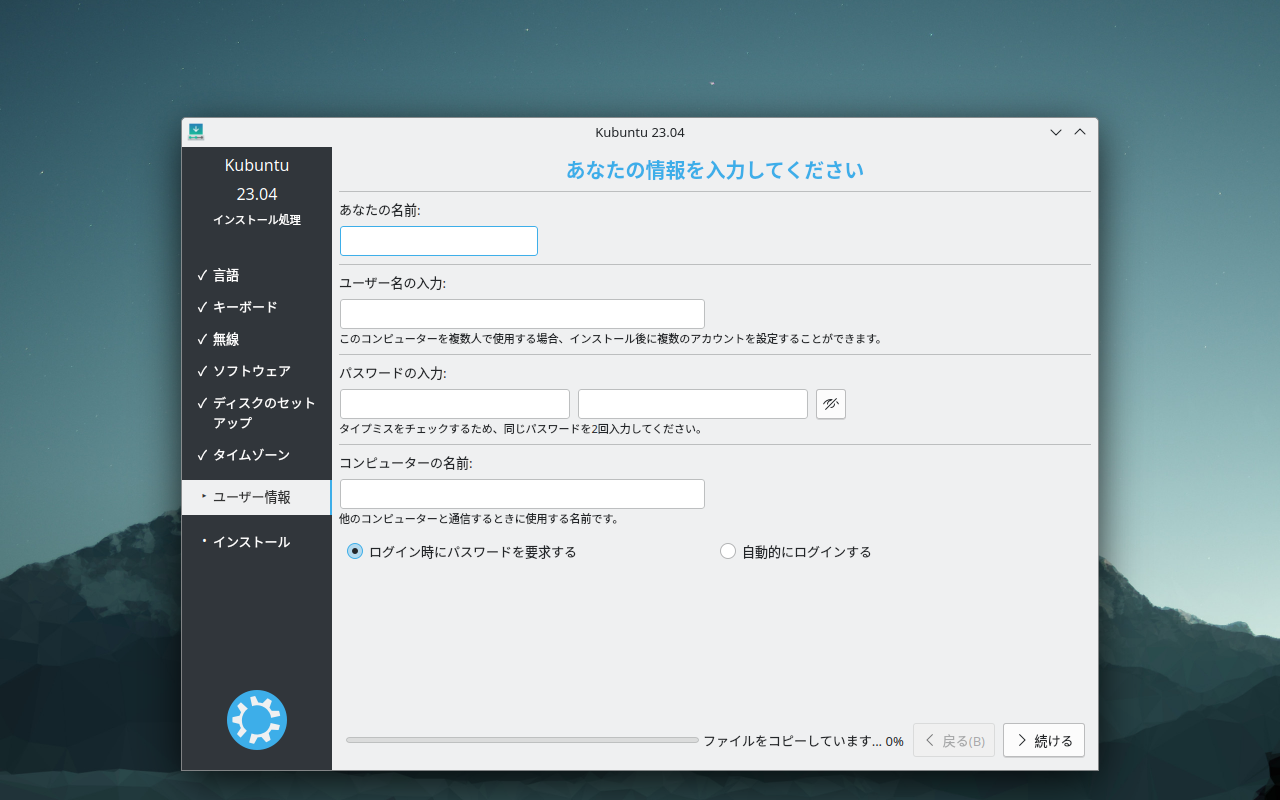Click the このコンピューターを複数人で使用する hint text
Screen dimensions: 1280x800
click(612, 339)
